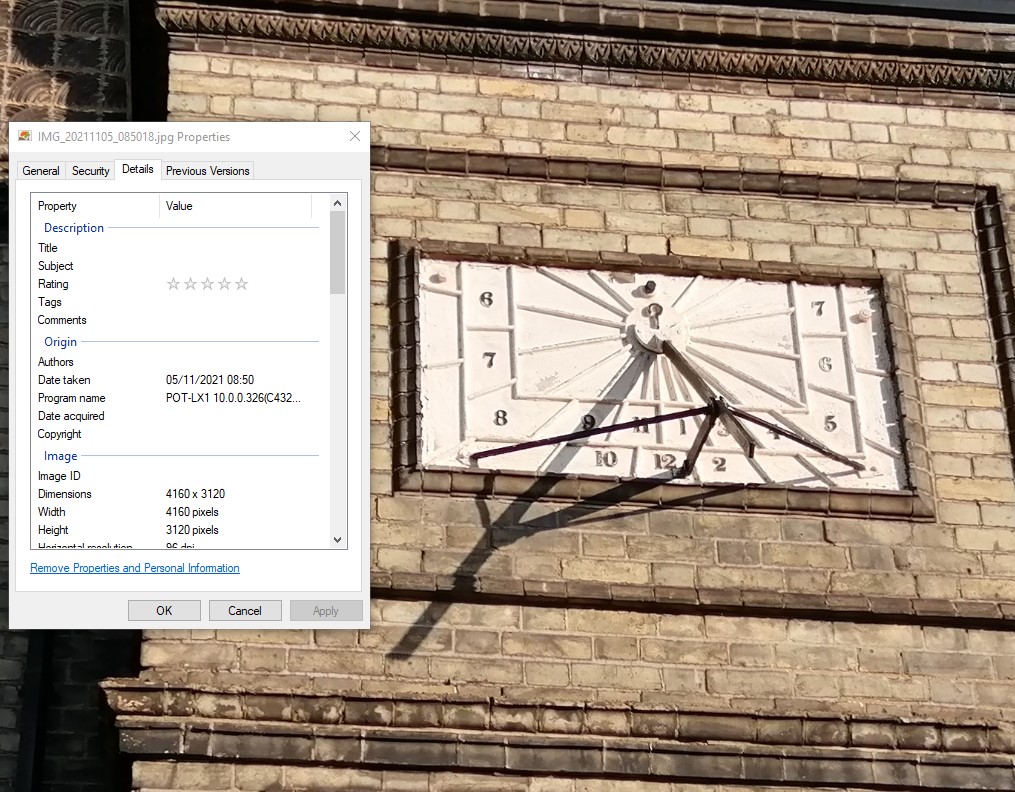Confirm changes with the OK button
1015x792 pixels.
[x=163, y=610]
